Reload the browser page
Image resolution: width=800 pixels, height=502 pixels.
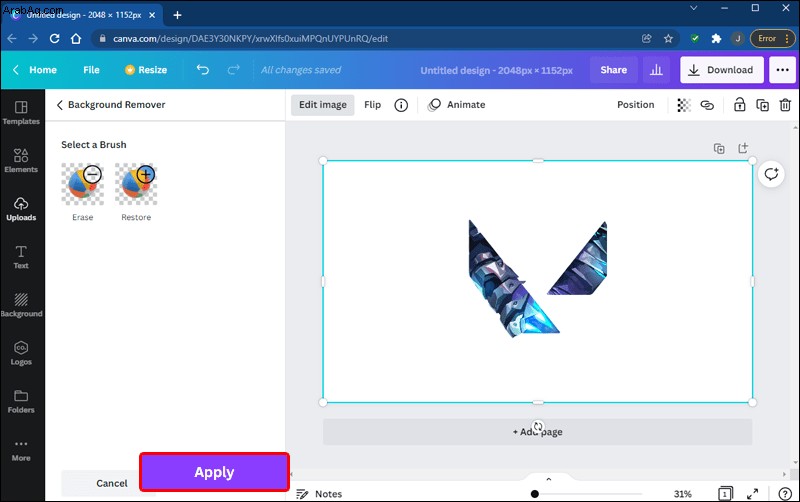55,38
